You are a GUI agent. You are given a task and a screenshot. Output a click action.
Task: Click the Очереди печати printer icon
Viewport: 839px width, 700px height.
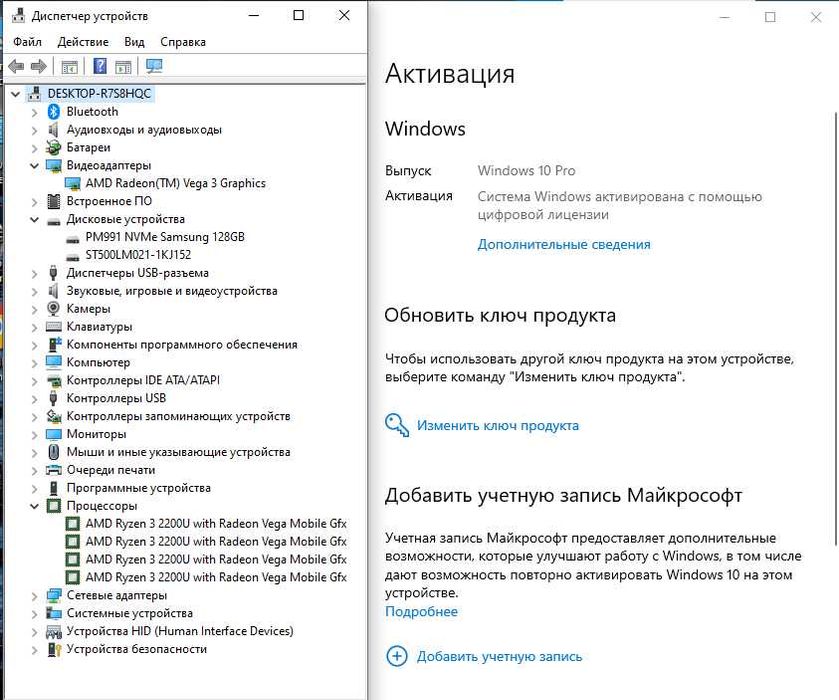click(x=54, y=470)
